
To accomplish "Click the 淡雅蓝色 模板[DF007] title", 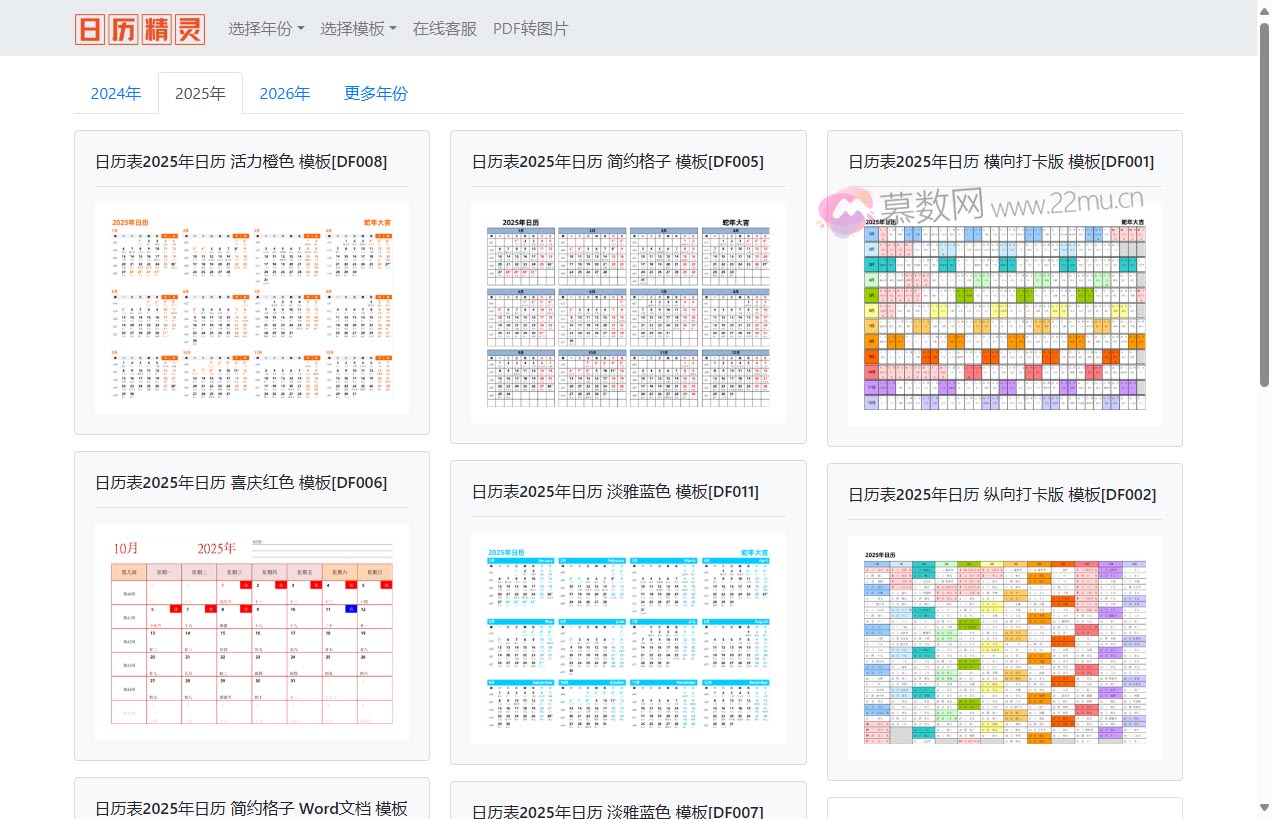I will point(617,811).
